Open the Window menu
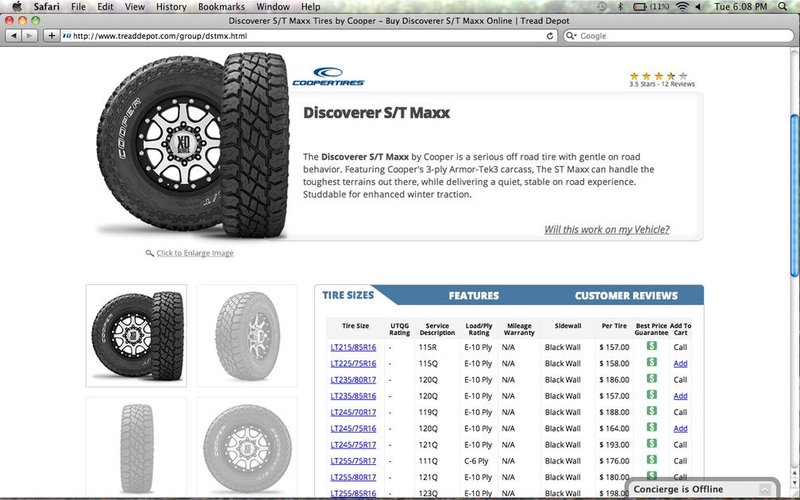Viewport: 800px width, 500px height. point(273,7)
